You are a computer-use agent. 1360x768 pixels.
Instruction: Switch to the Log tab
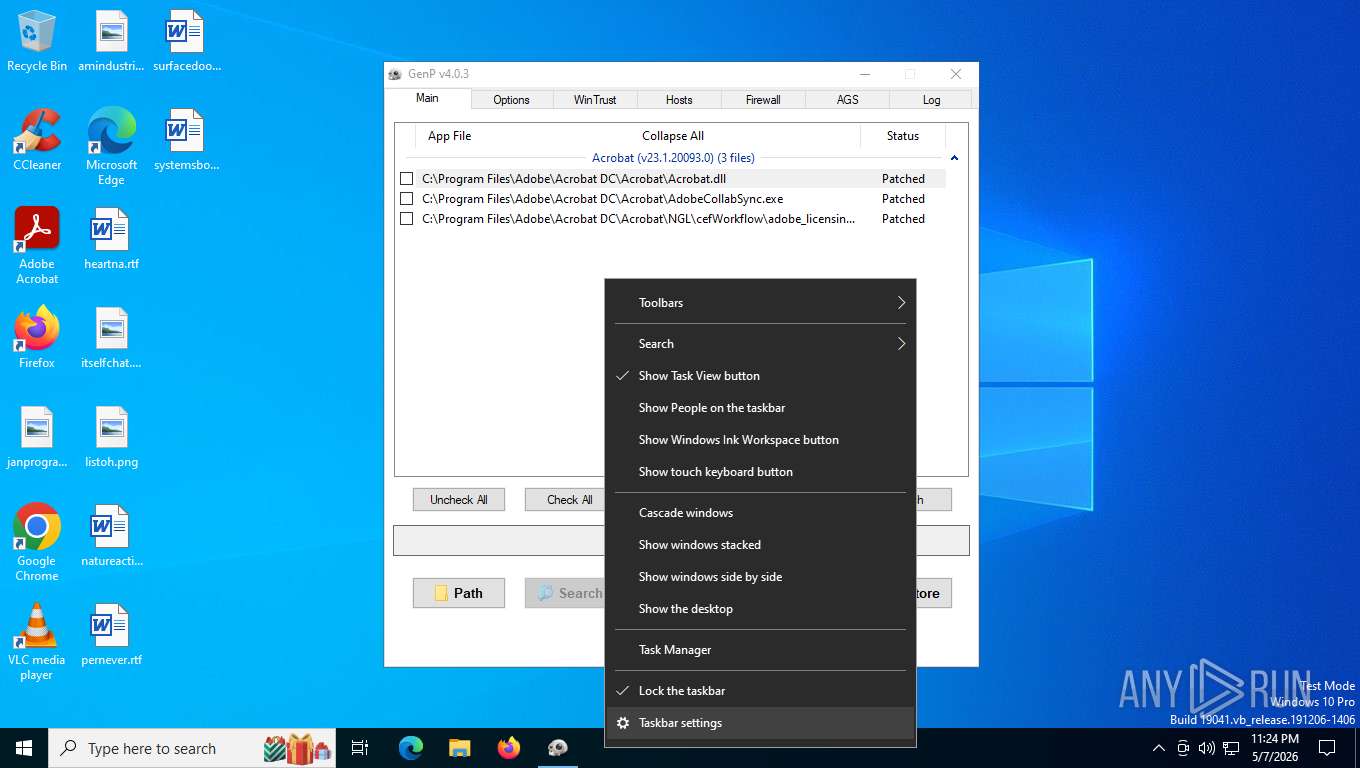pos(931,100)
